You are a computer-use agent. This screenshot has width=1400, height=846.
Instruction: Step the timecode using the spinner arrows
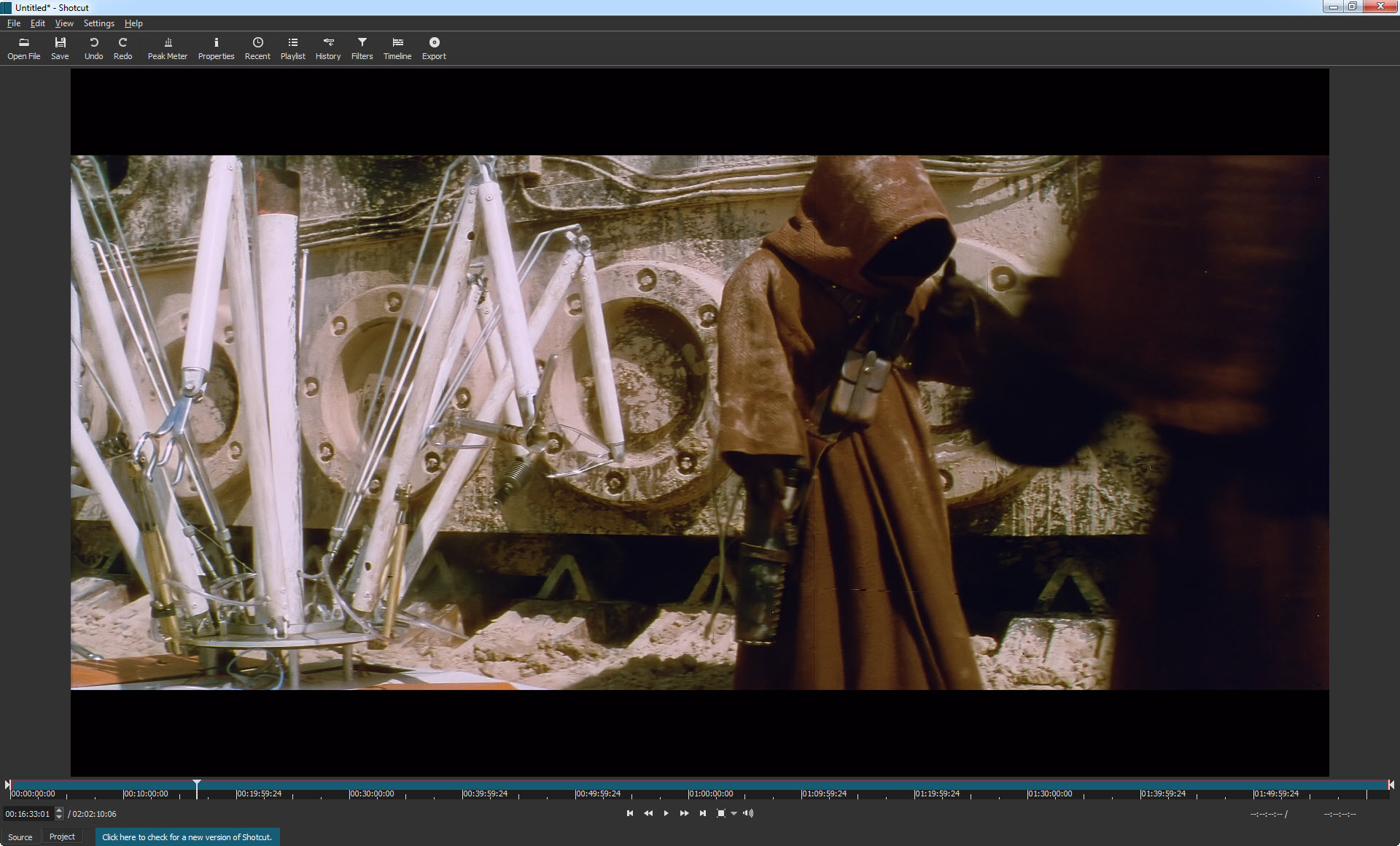click(x=60, y=814)
